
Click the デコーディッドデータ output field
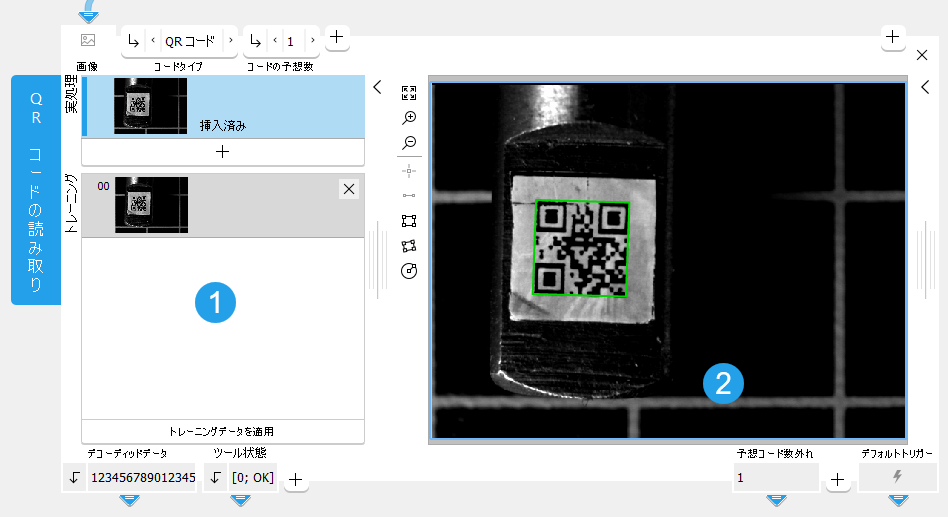coord(143,478)
